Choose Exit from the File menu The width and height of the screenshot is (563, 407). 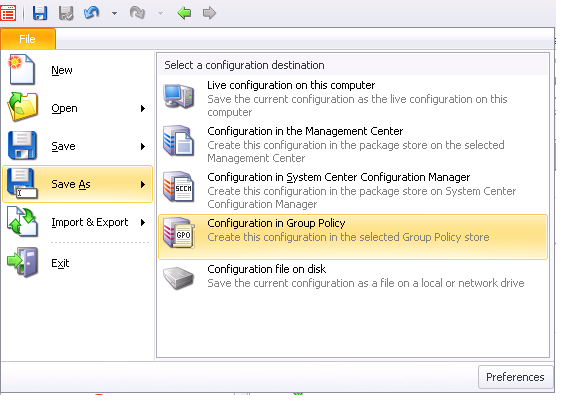(60, 263)
